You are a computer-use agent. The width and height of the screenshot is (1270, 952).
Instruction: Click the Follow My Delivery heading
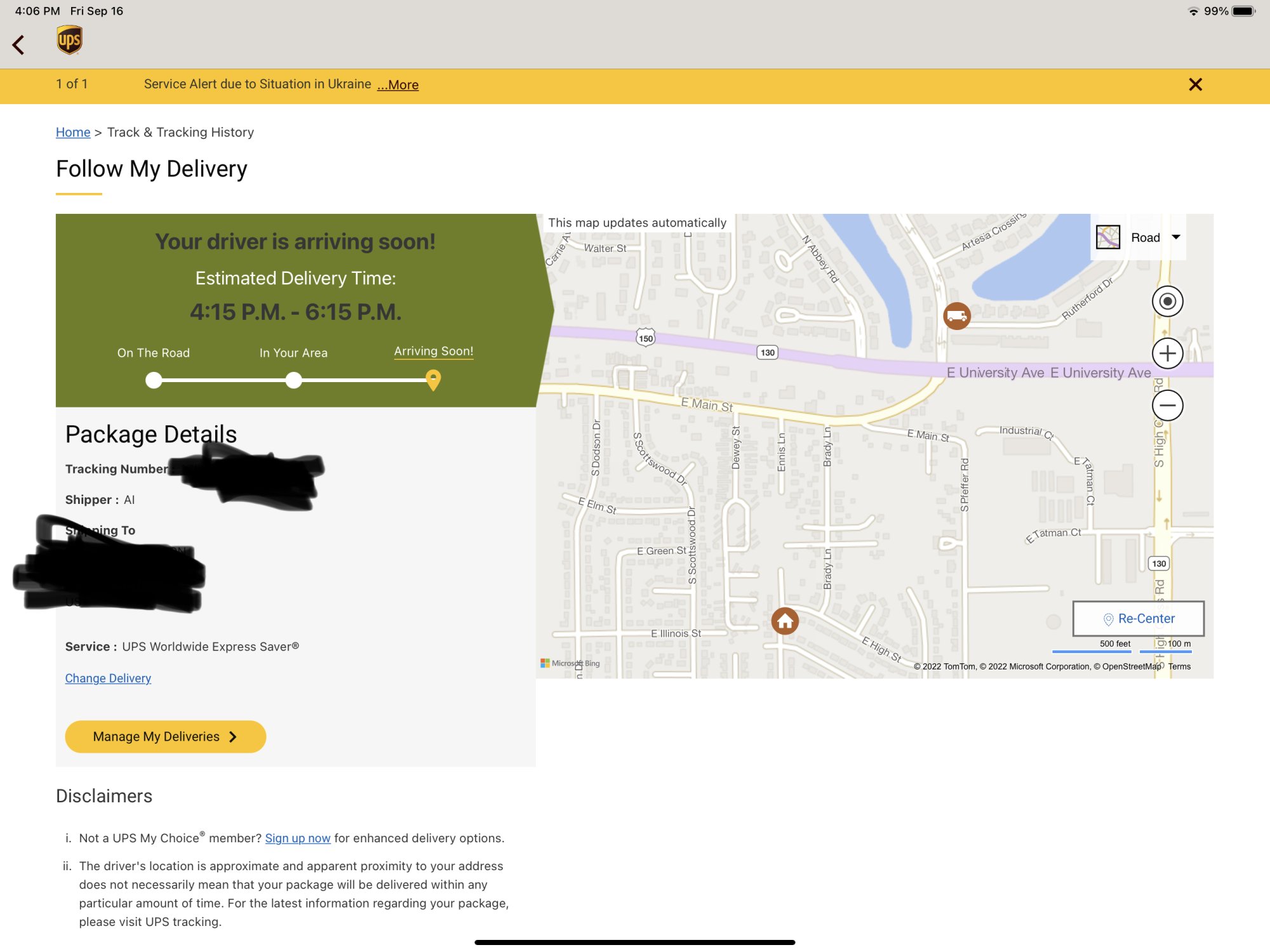(152, 169)
